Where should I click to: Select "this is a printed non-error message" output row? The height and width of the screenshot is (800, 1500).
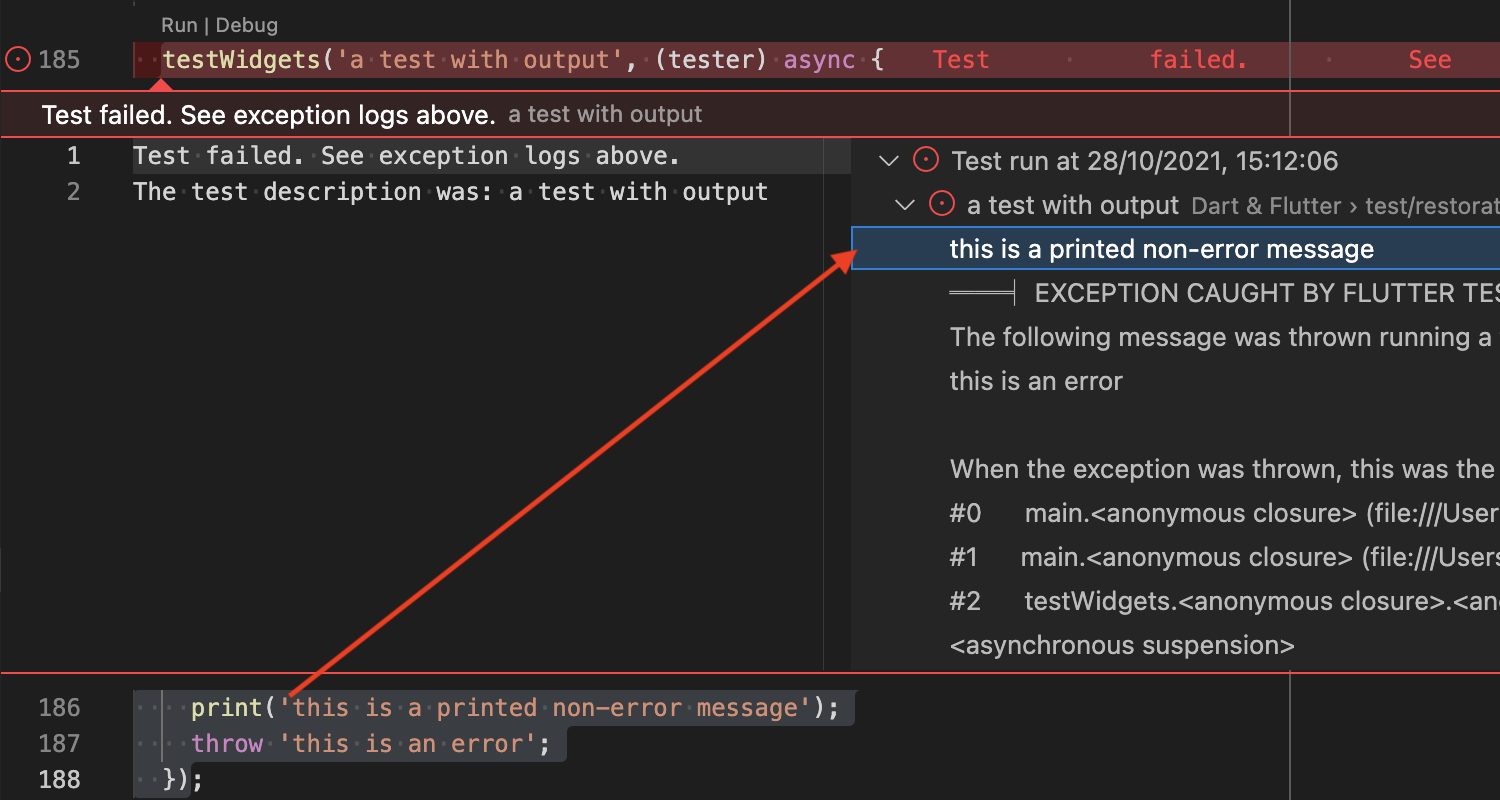tap(1160, 249)
